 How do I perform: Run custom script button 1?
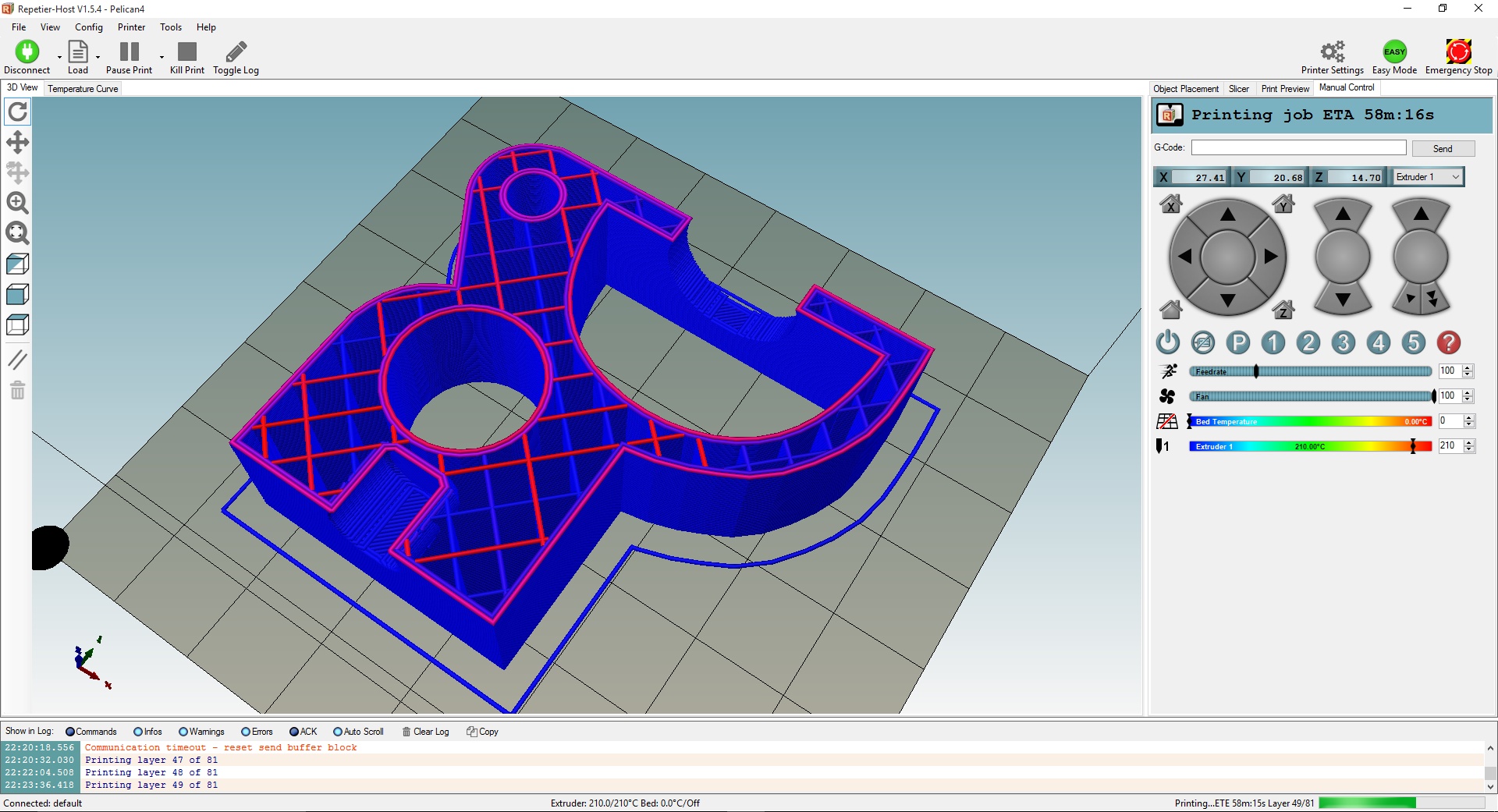tap(1273, 342)
